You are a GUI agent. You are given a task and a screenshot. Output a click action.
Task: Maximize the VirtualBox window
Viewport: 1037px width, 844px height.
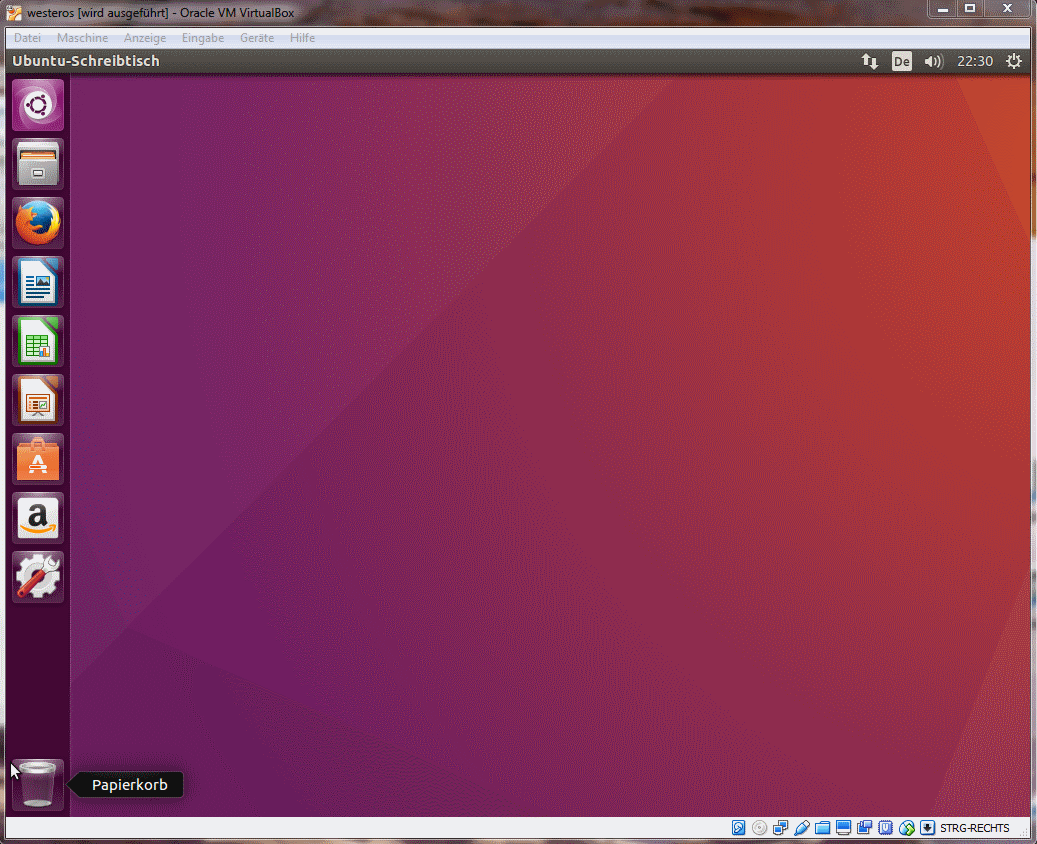point(970,9)
